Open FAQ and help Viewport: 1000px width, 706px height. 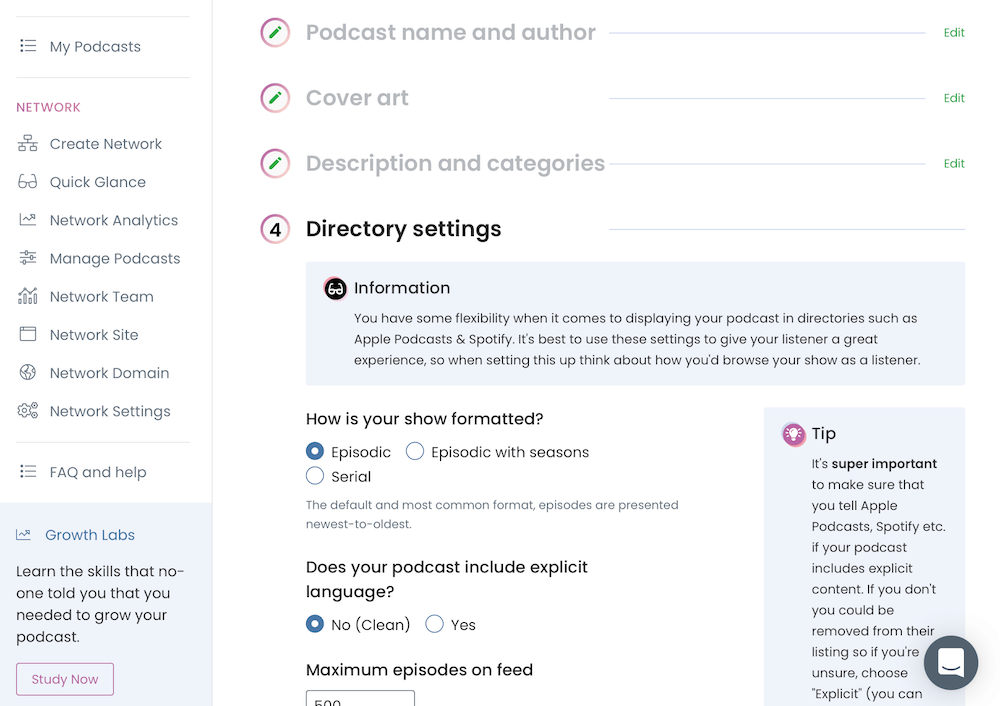98,472
